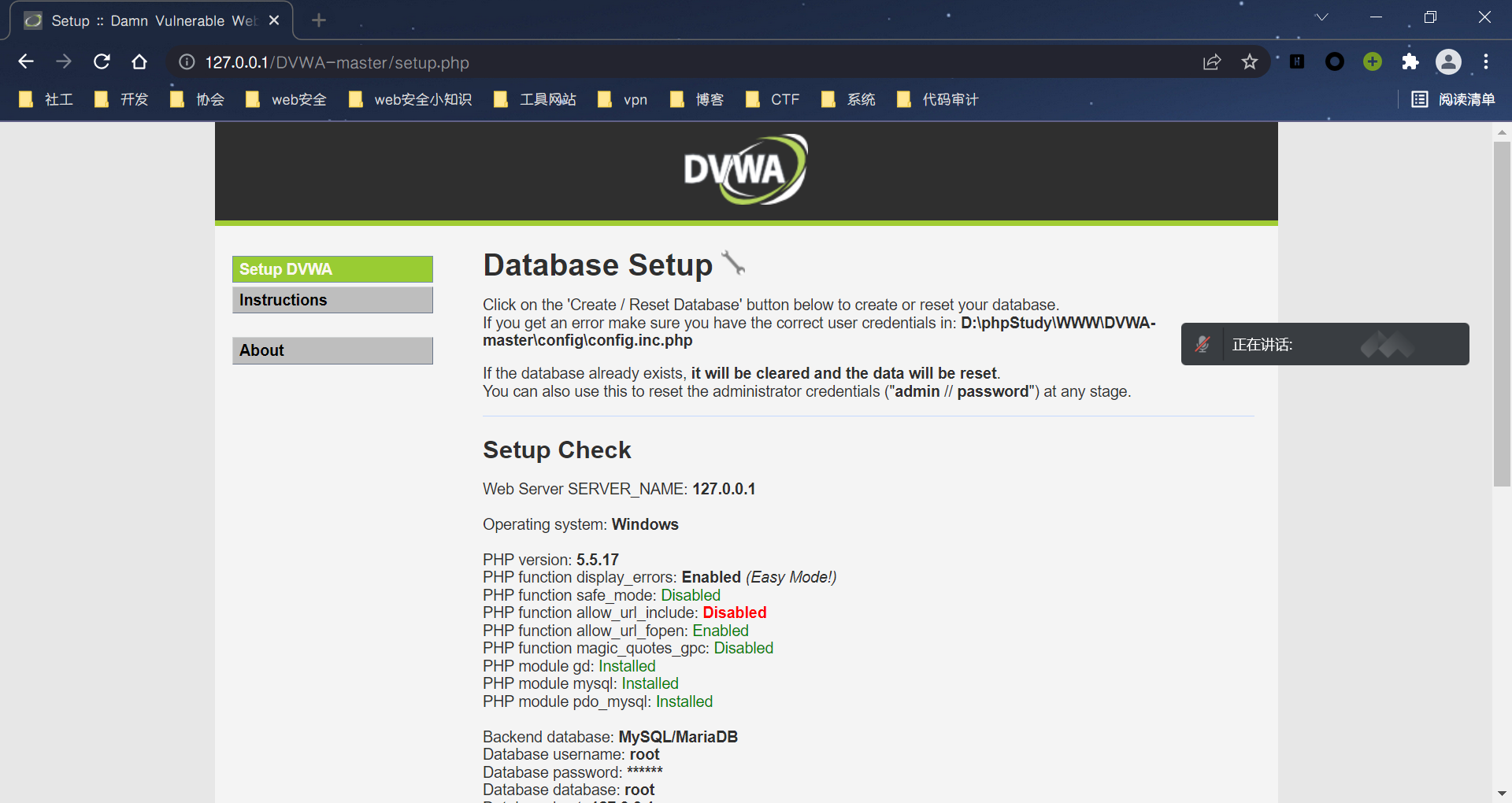Close the Setup DVWA browser tab
Viewport: 1512px width, 803px height.
[274, 20]
